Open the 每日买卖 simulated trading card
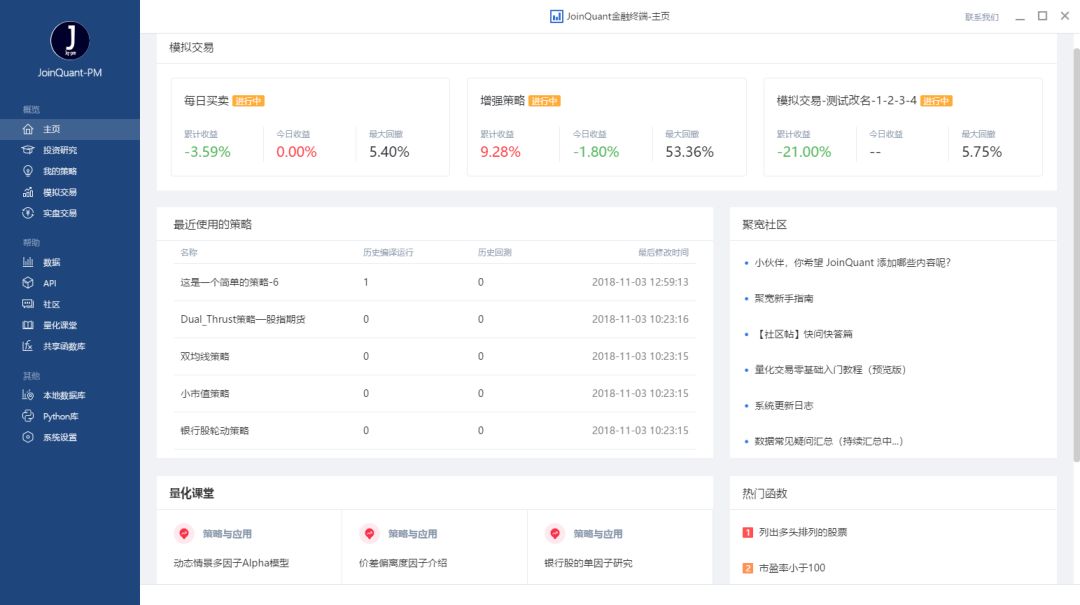 [310, 127]
